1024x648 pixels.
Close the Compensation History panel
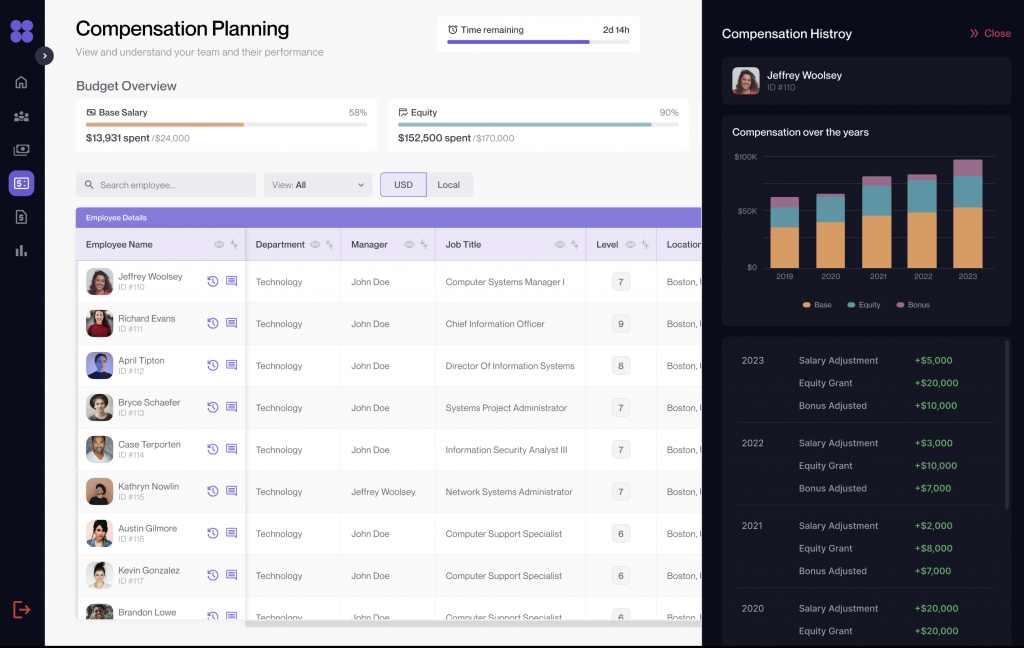pos(989,33)
